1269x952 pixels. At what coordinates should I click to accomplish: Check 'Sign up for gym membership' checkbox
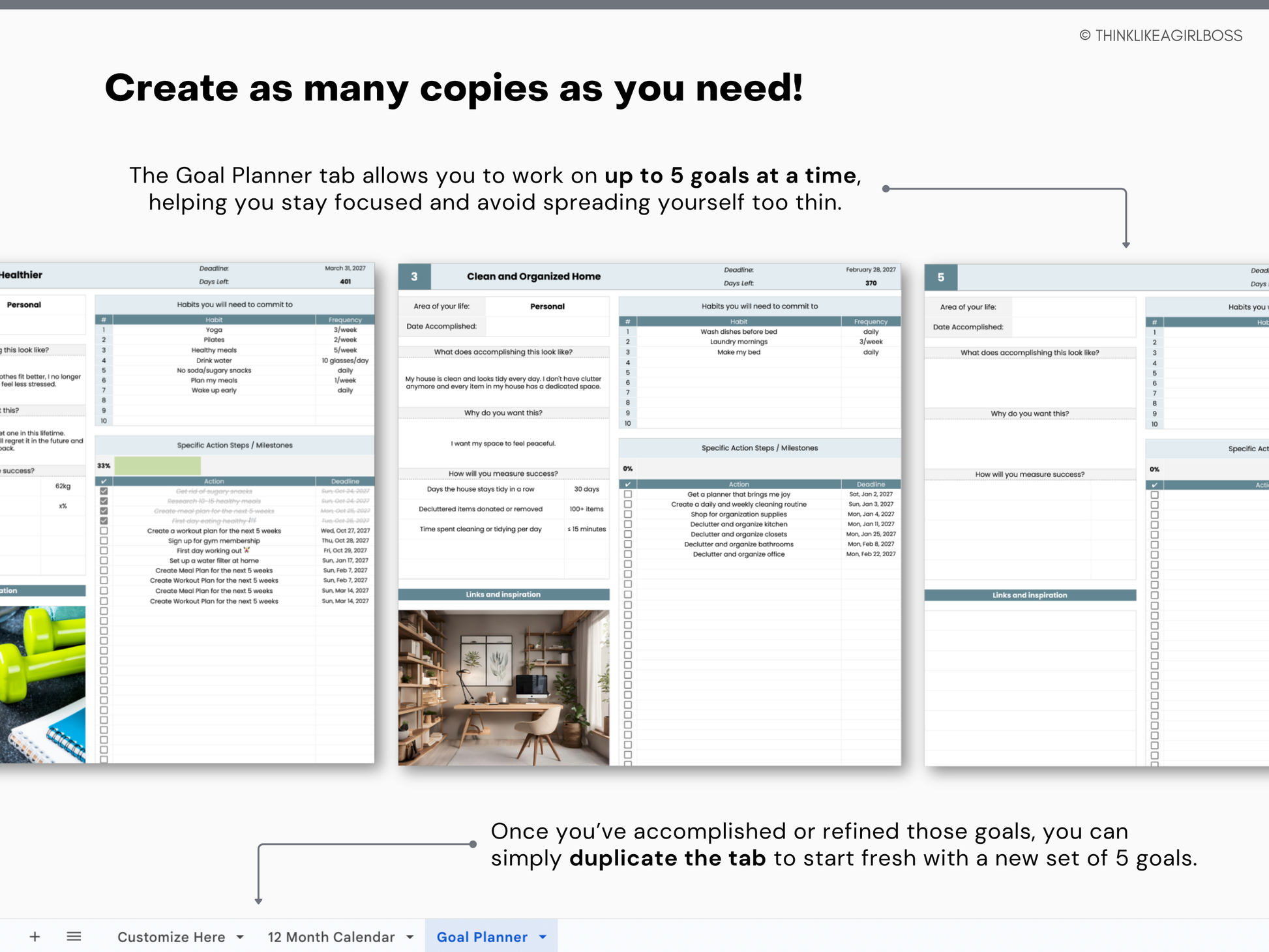(104, 541)
